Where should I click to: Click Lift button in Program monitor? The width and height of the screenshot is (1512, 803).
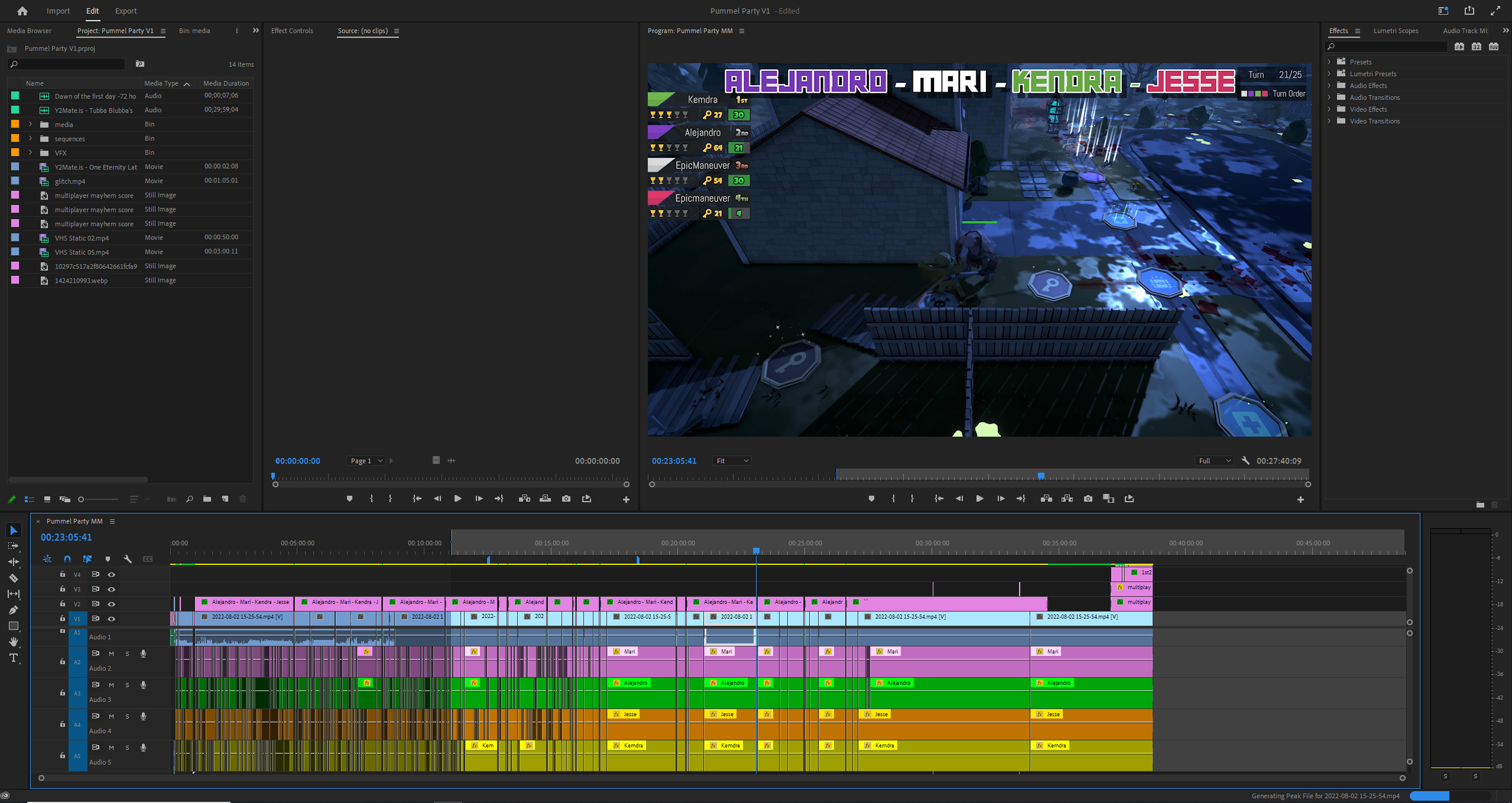click(x=1046, y=499)
